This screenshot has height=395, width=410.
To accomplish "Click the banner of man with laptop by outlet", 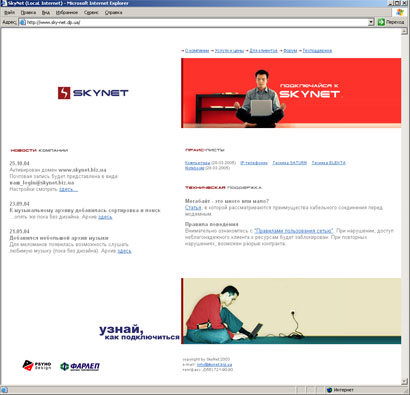I will coord(291,311).
